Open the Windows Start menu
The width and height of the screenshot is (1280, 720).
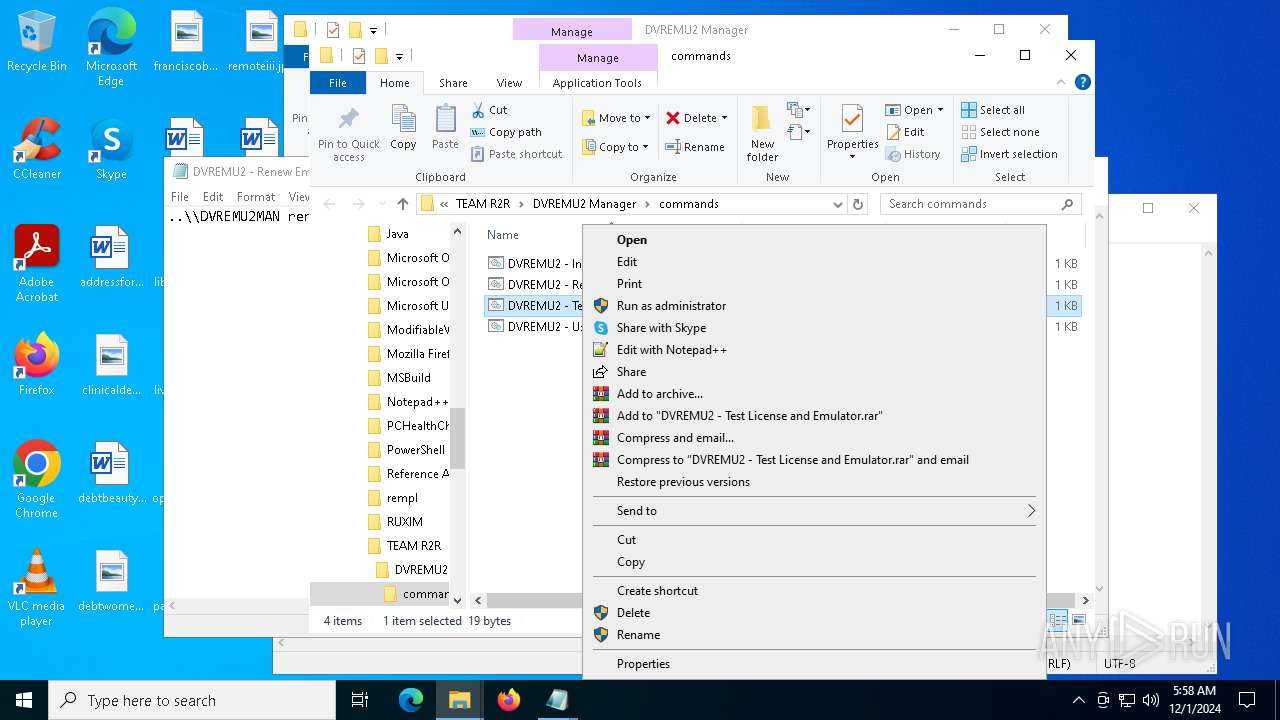point(24,700)
